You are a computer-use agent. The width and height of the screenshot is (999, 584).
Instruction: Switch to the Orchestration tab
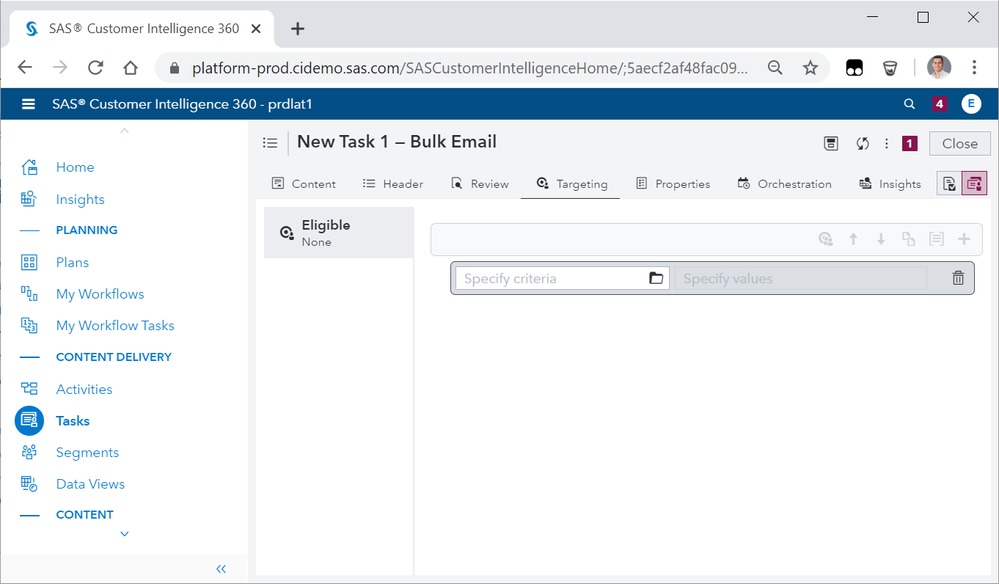click(785, 184)
